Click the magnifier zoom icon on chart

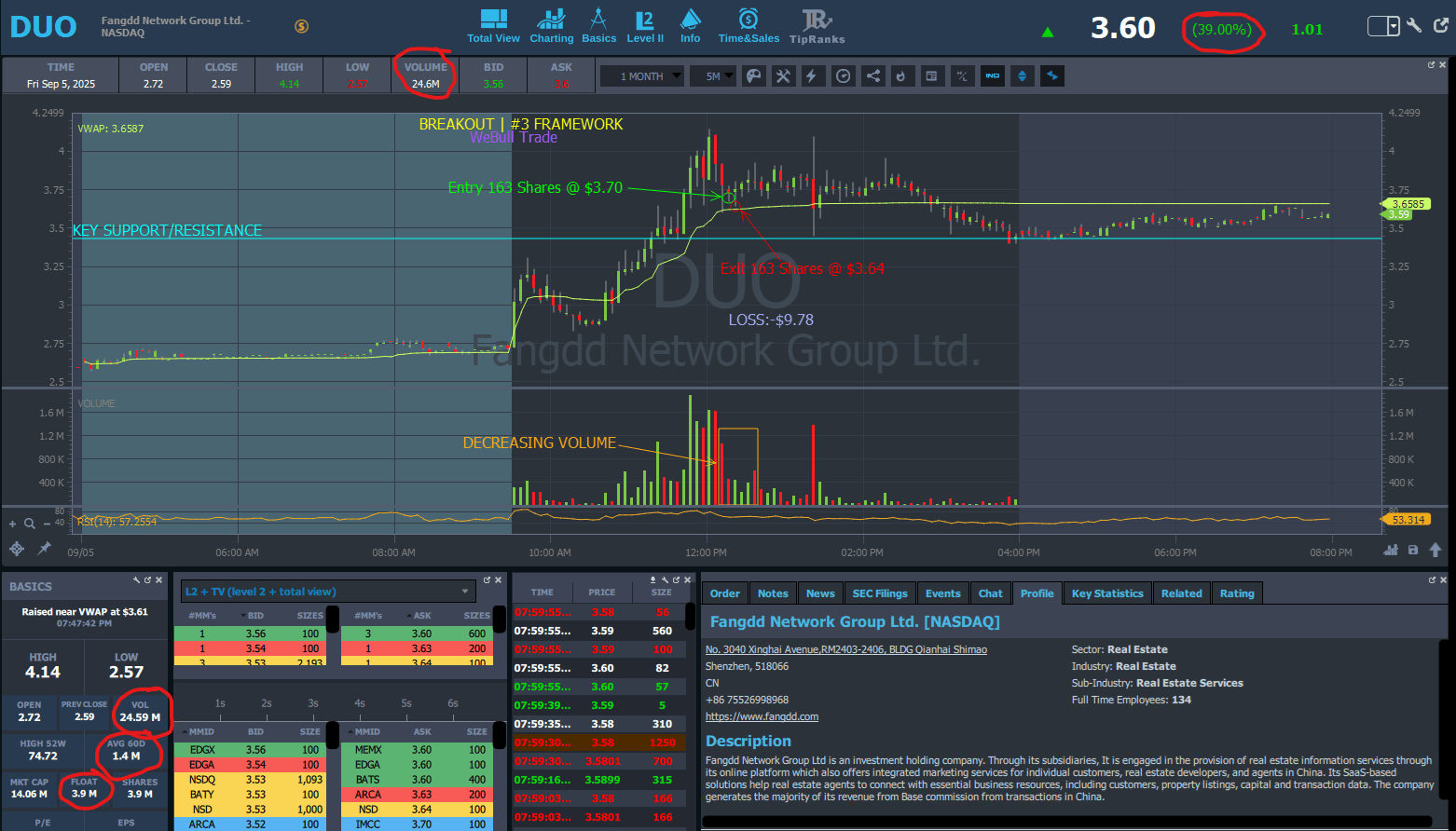click(x=30, y=524)
